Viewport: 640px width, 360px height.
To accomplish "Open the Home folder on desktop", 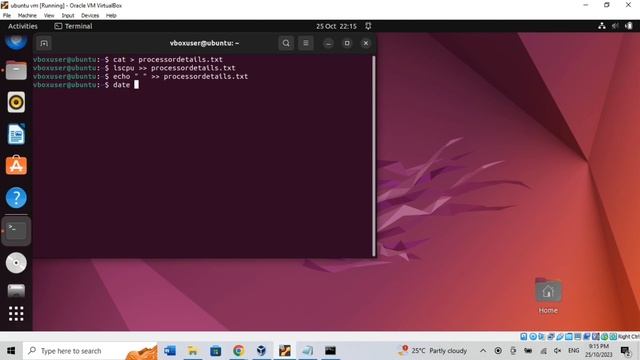I will click(x=548, y=296).
